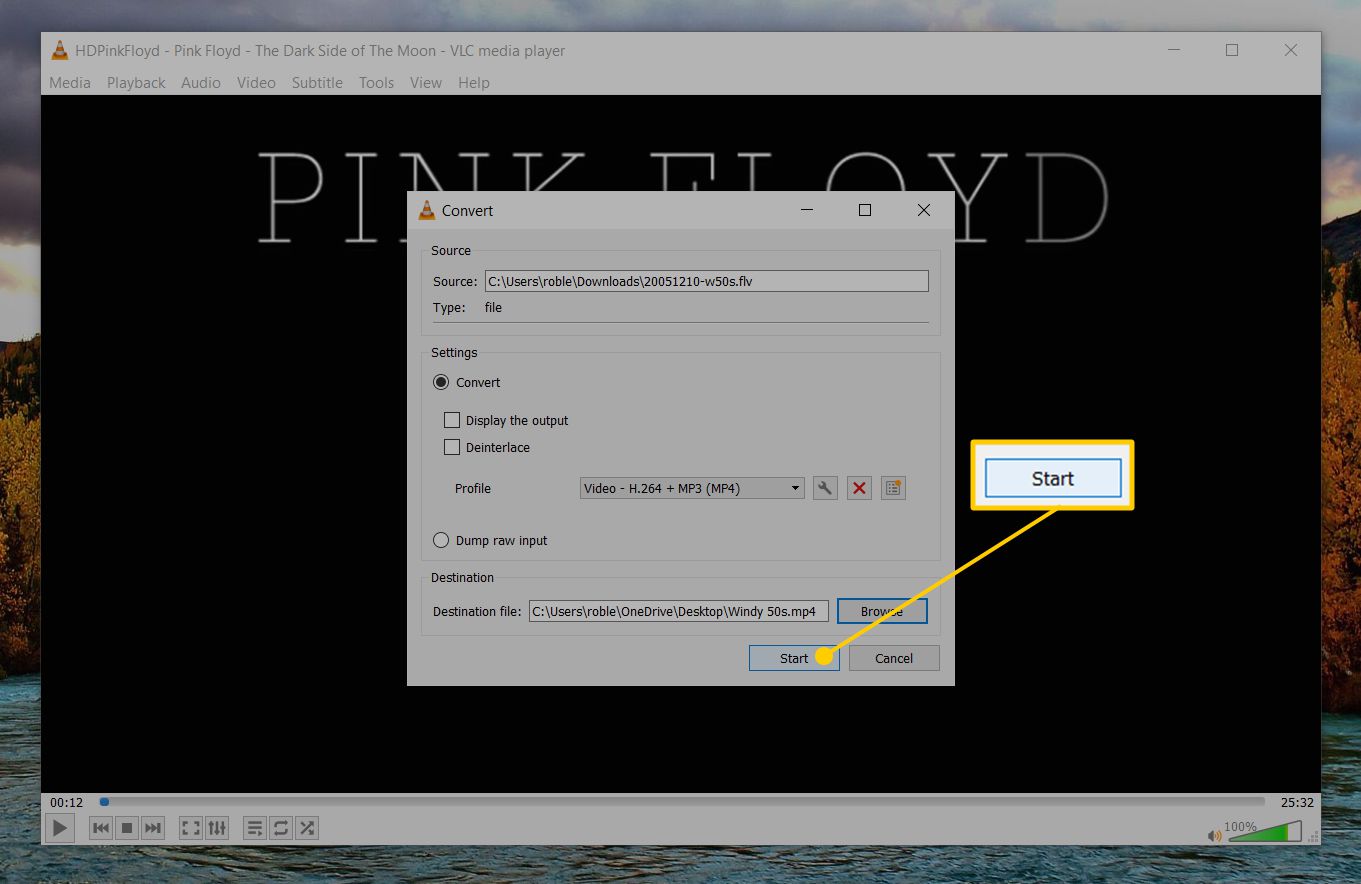Enable Display the output checkbox
This screenshot has height=884, width=1361.
[x=452, y=420]
